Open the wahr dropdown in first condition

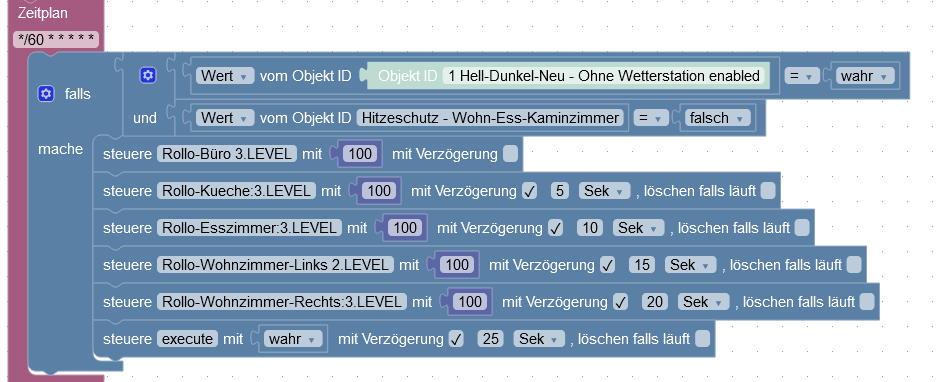[865, 76]
